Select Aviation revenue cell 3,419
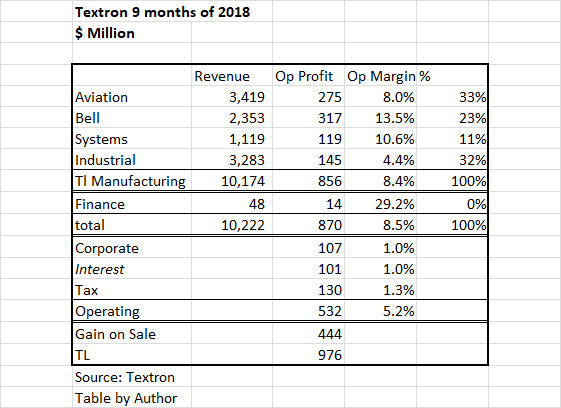This screenshot has width=561, height=408. tap(232, 97)
